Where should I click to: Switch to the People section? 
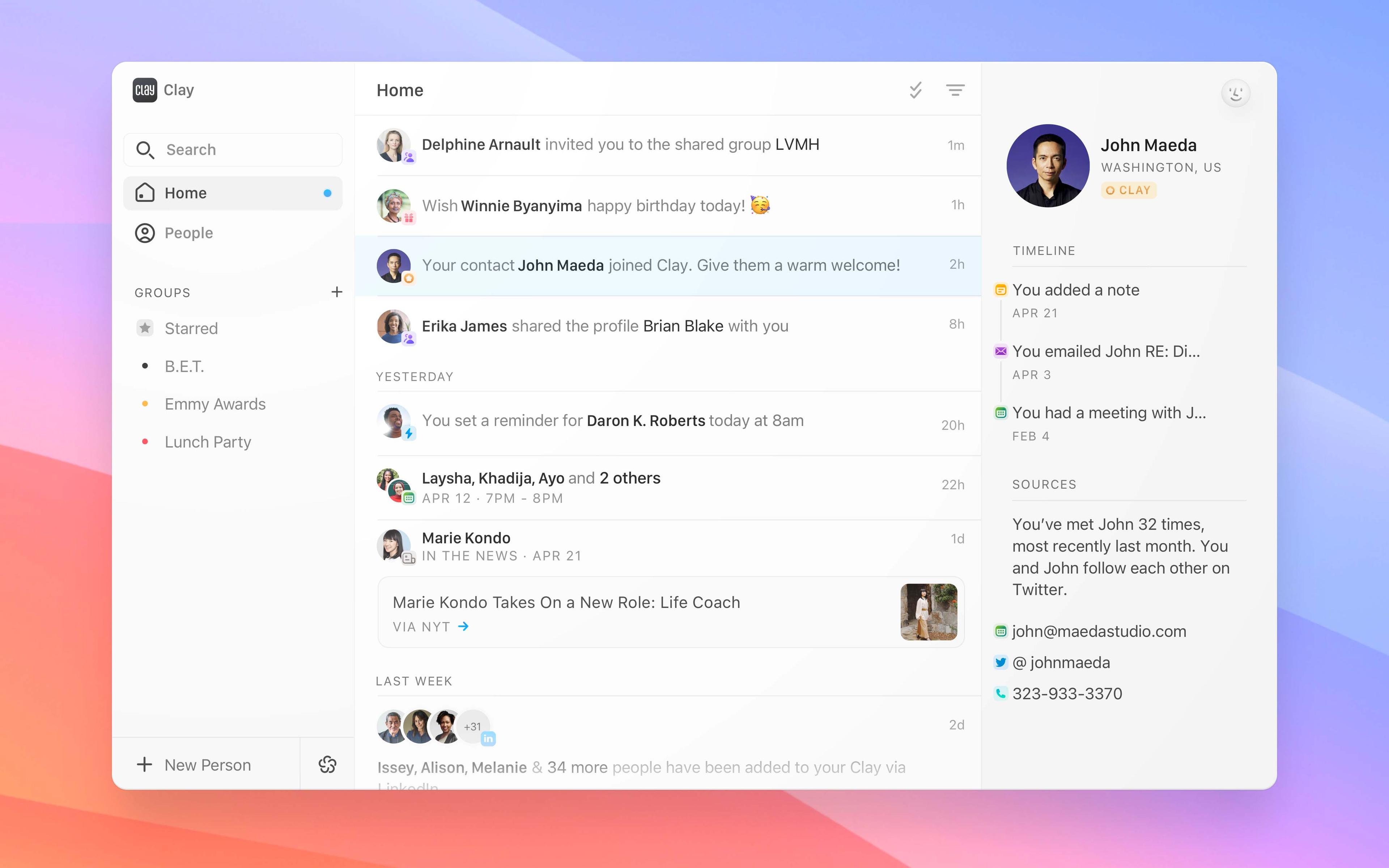click(189, 233)
